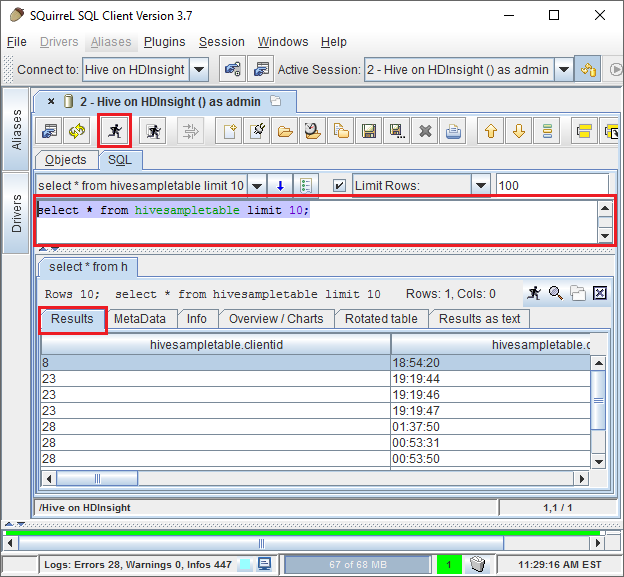Click the previous SQL up-arrow toolbar icon
The width and height of the screenshot is (624, 577).
(x=489, y=131)
